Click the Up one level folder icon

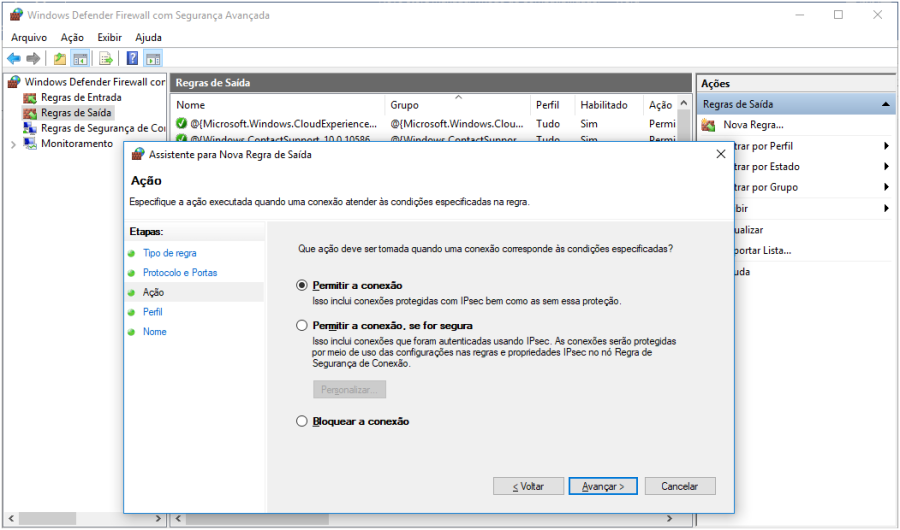(60, 59)
